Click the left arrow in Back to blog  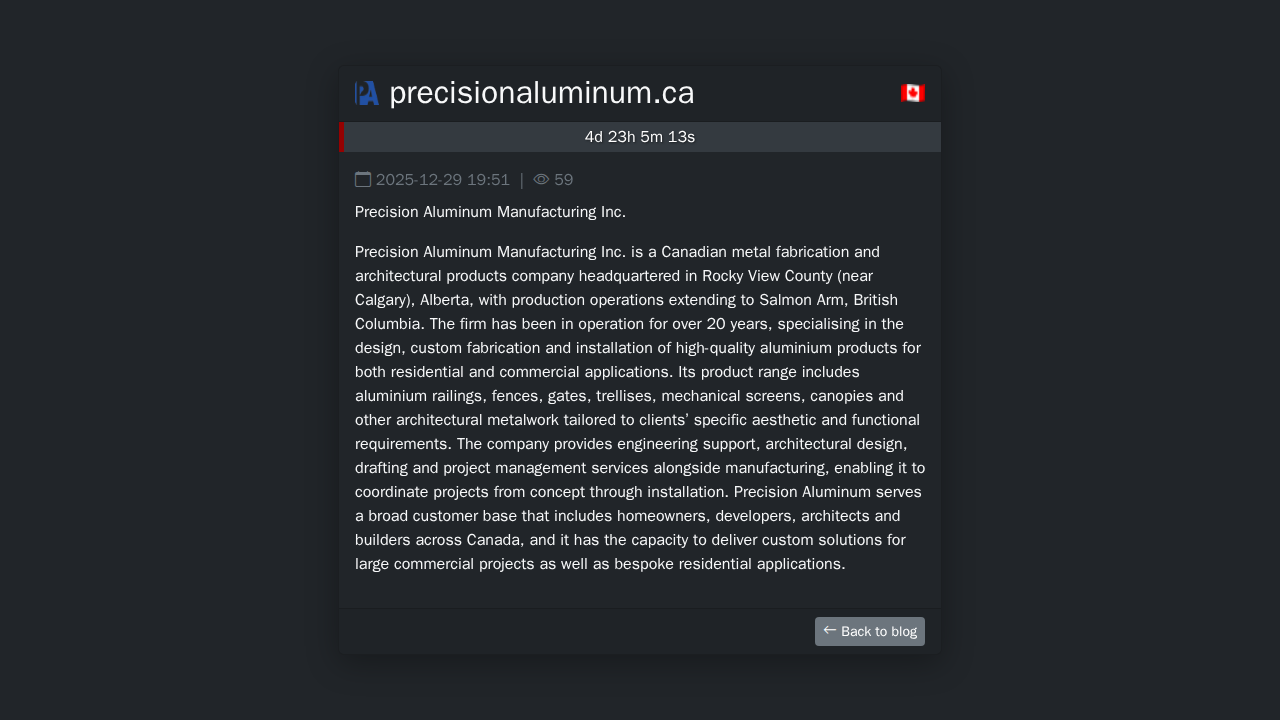[x=829, y=630]
